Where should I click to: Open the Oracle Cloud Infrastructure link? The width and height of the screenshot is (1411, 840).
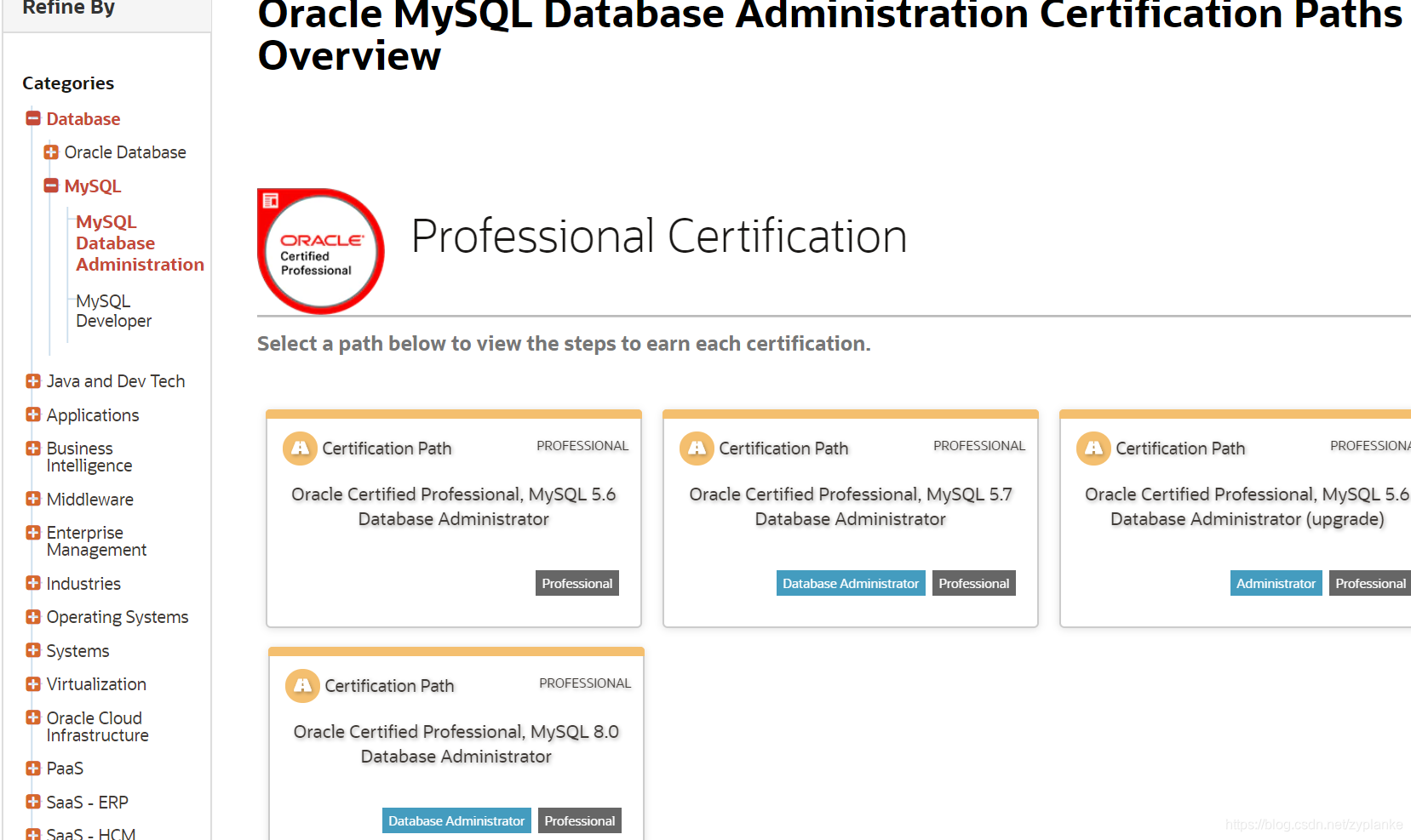click(x=97, y=727)
